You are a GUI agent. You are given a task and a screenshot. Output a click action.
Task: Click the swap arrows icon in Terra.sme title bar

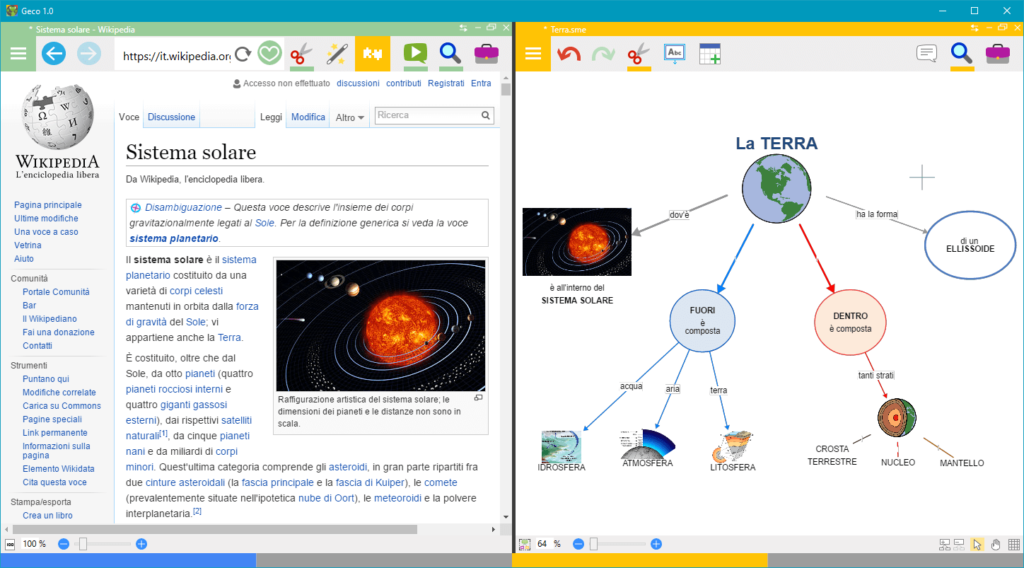[x=974, y=28]
